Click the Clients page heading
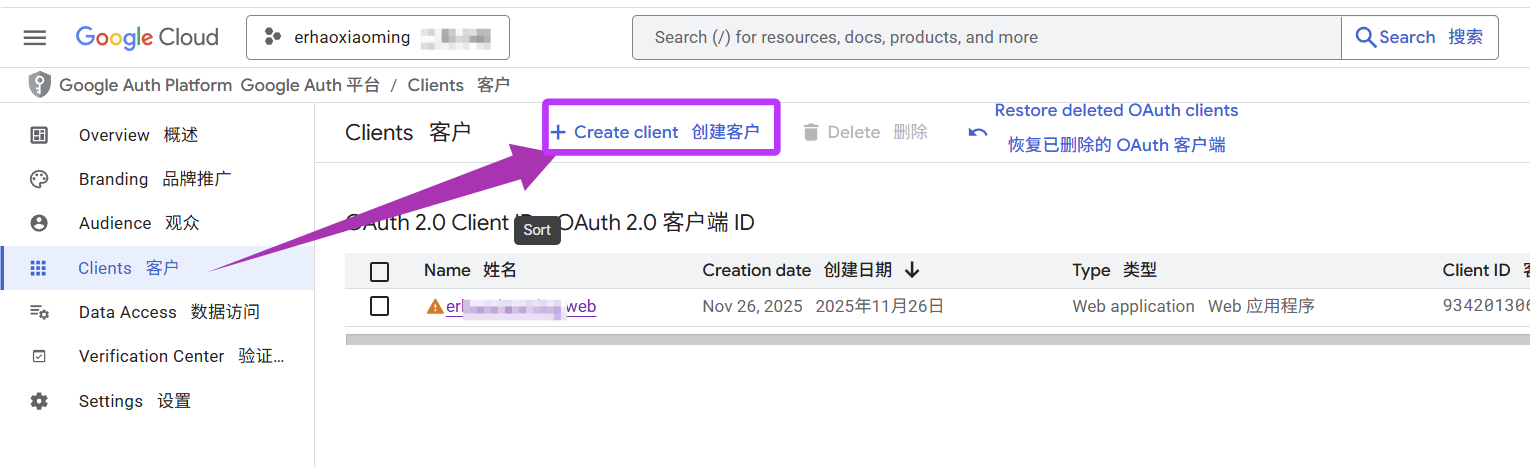Viewport: 1530px width, 467px height. [408, 132]
